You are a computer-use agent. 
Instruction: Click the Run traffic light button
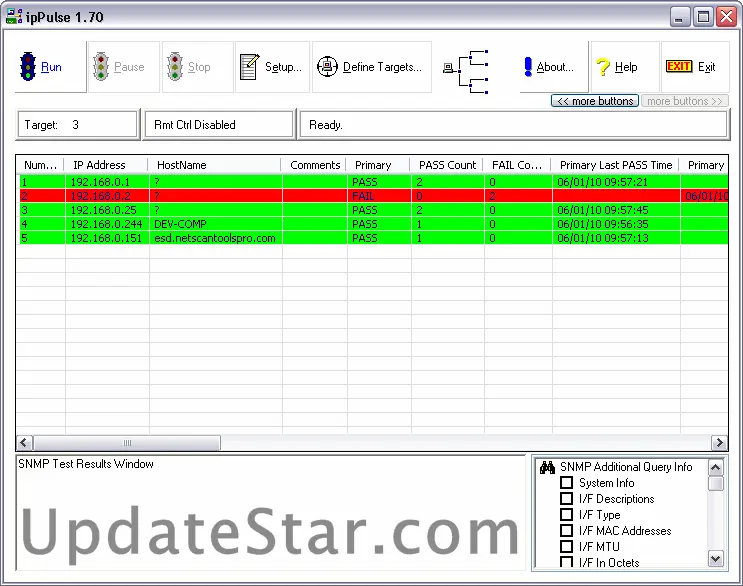[x=51, y=67]
